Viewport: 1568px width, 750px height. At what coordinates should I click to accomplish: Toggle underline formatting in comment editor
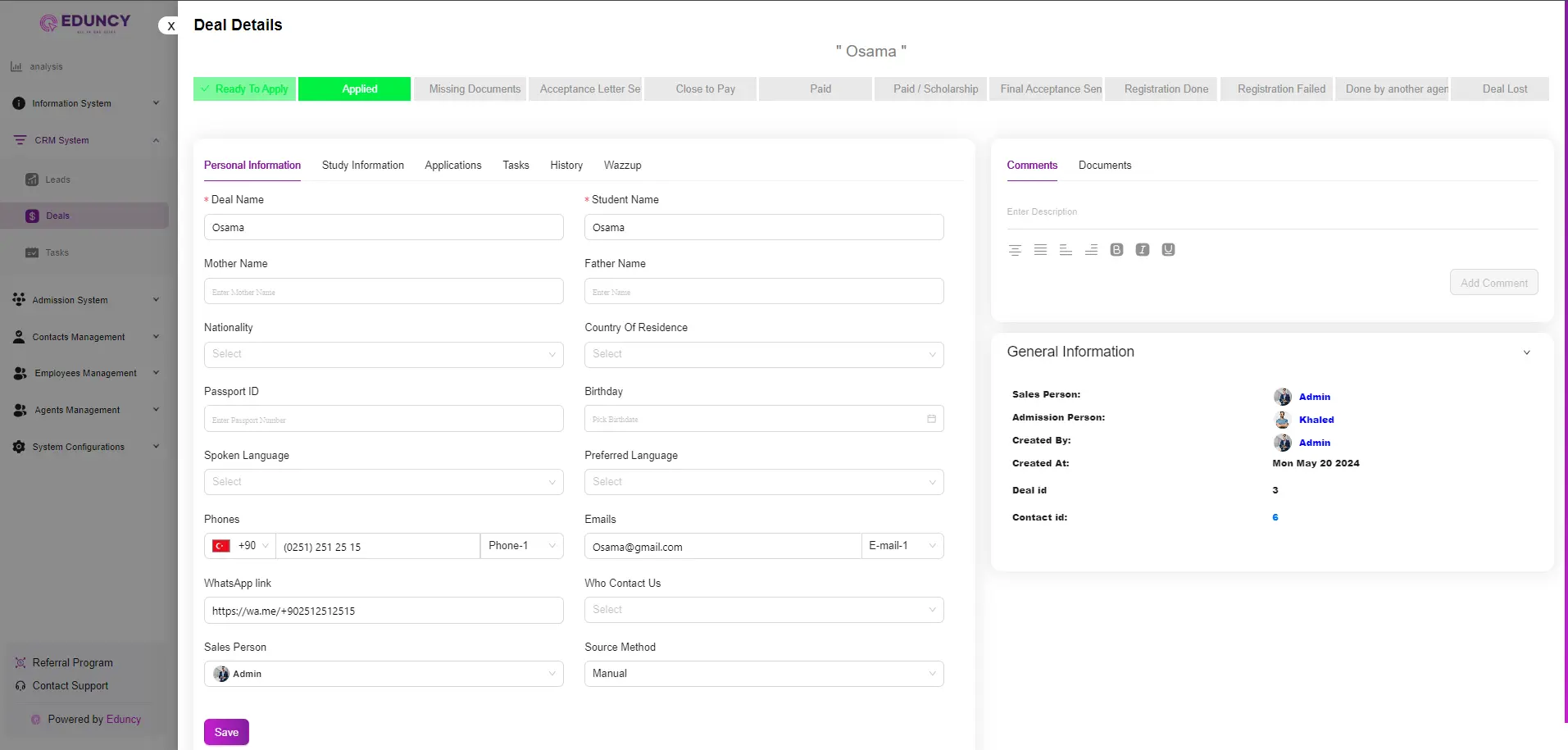pyautogui.click(x=1168, y=250)
